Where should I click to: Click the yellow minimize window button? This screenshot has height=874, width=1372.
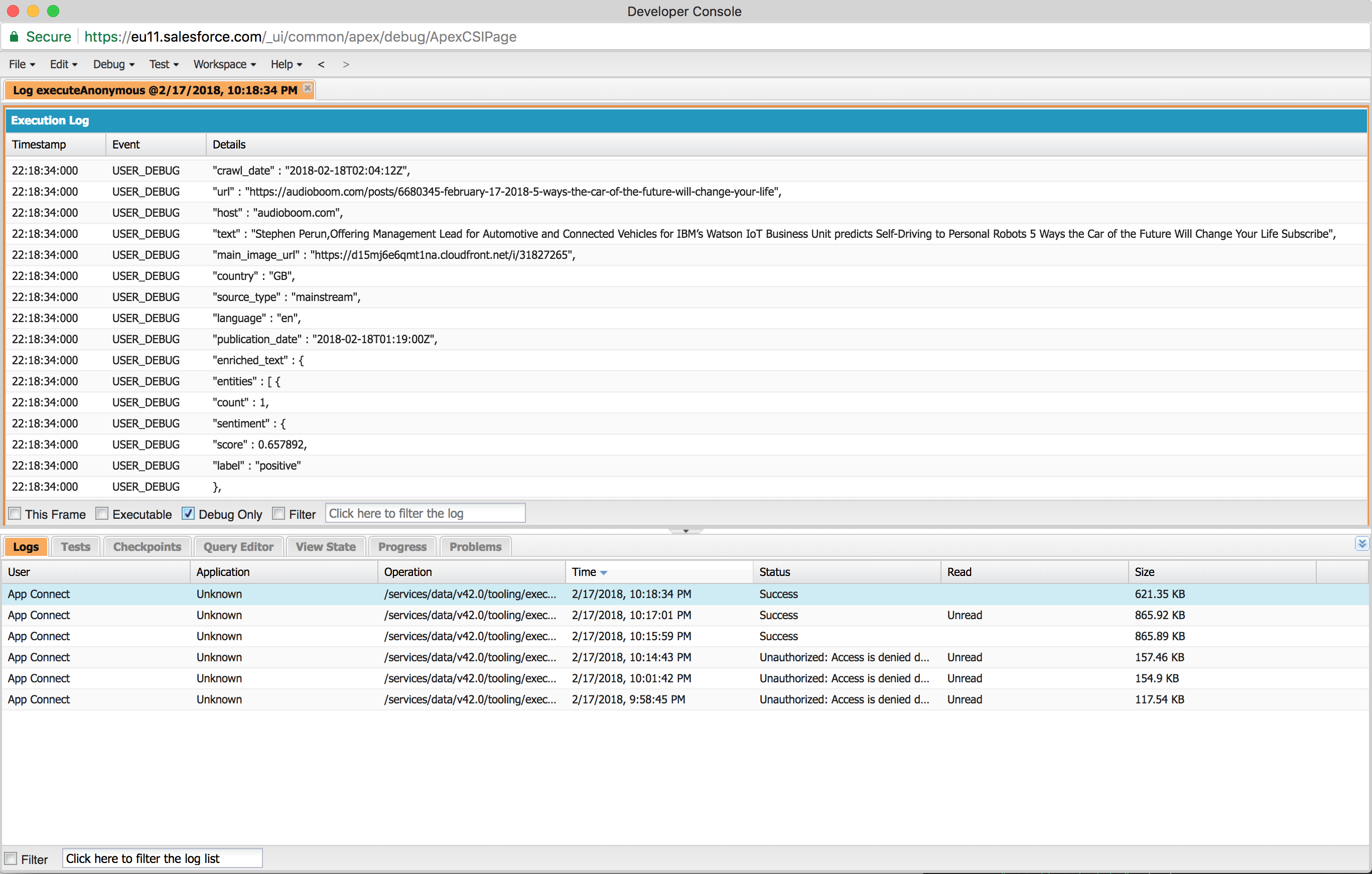tap(33, 11)
